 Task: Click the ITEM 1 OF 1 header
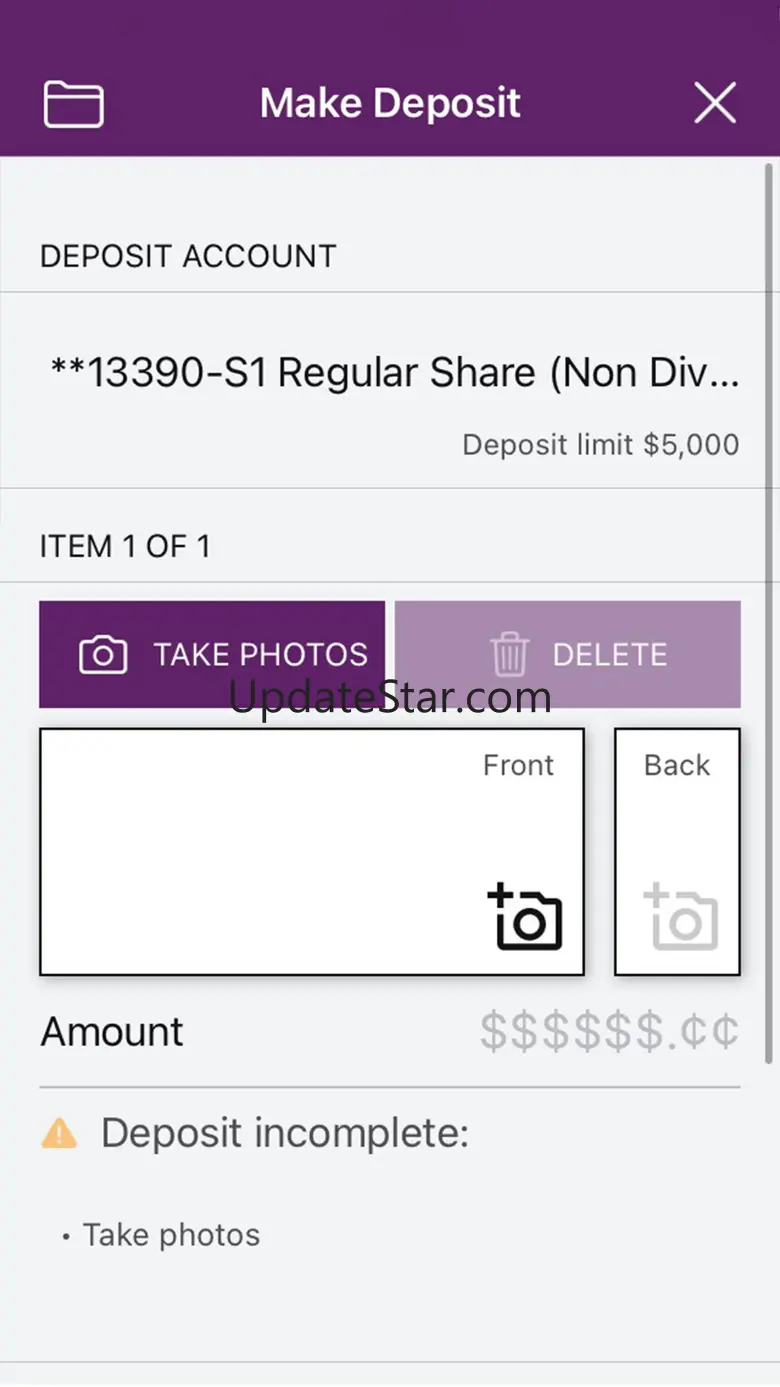tap(125, 547)
